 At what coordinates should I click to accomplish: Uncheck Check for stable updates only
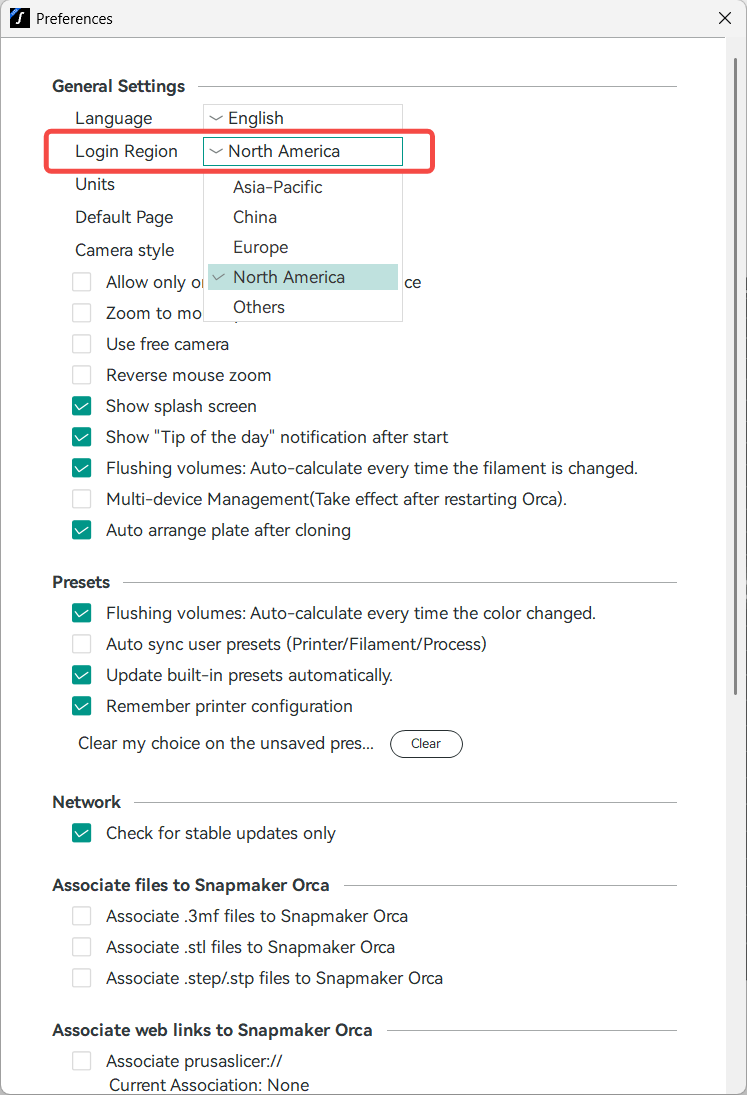[x=82, y=833]
